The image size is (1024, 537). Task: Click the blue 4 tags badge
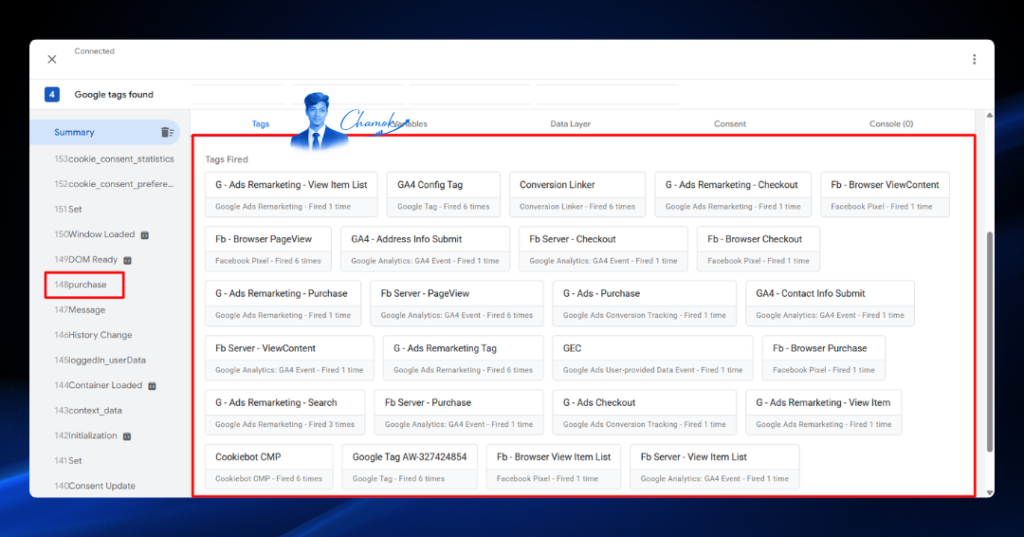click(x=52, y=94)
